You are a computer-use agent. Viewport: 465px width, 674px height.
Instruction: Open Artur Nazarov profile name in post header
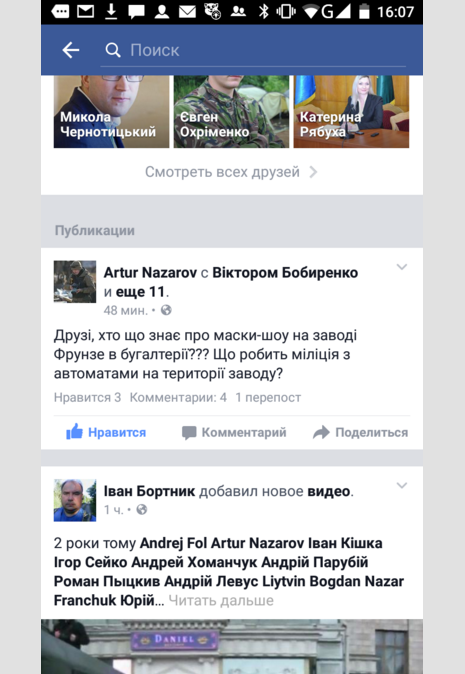pos(150,273)
